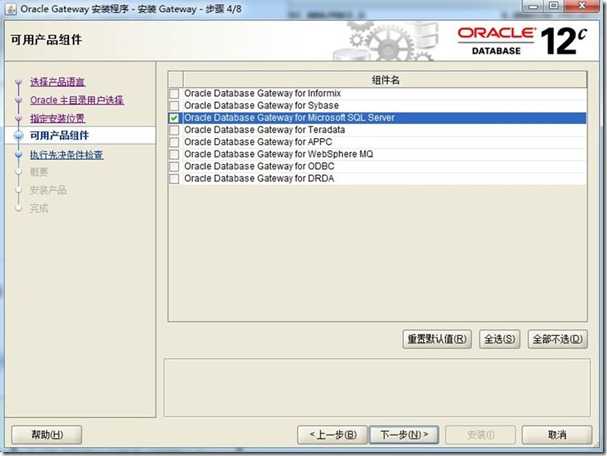
Task: Check the Gateway for DRDA checkbox
Action: click(174, 178)
